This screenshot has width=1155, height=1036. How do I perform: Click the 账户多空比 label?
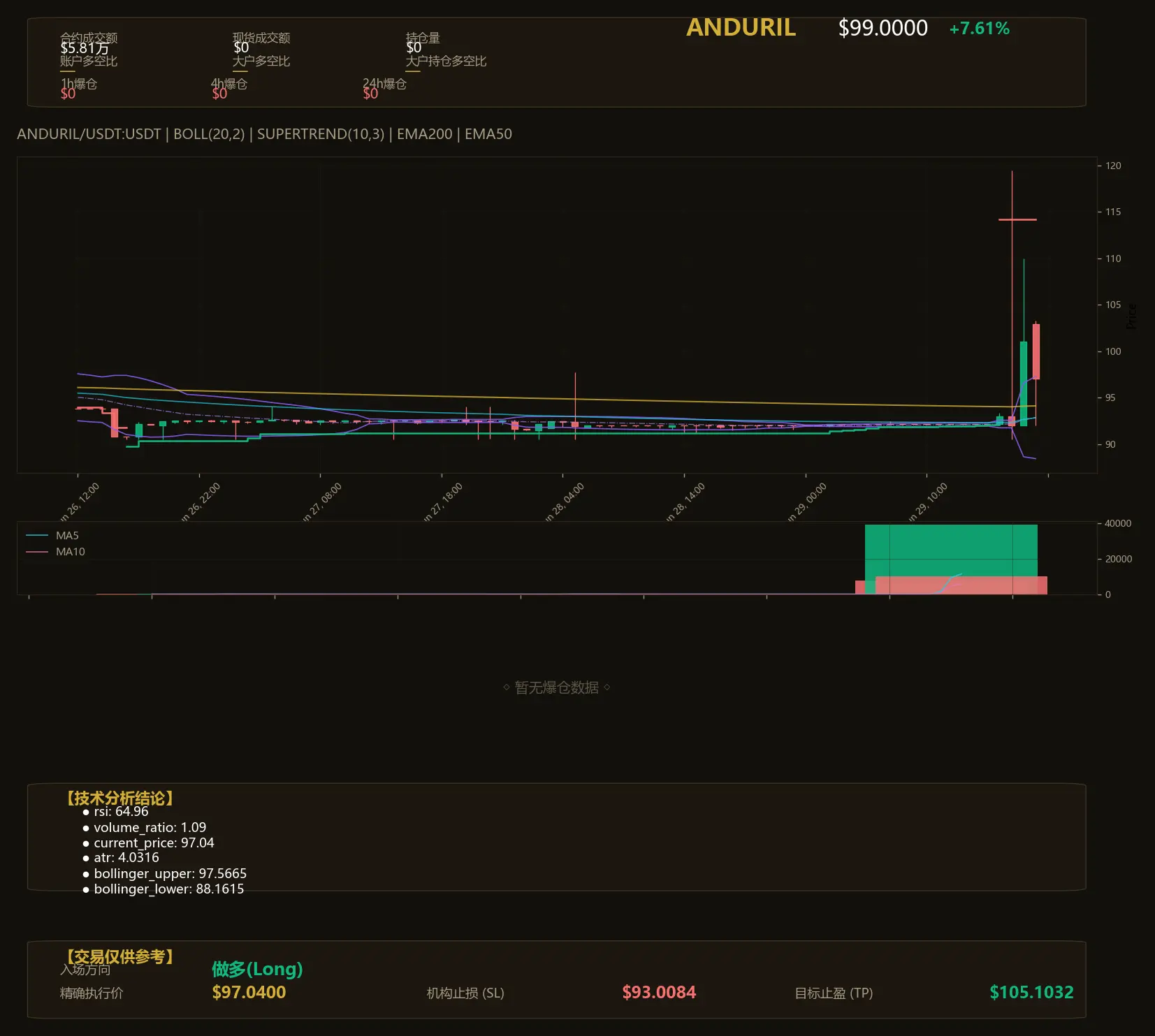pyautogui.click(x=89, y=61)
